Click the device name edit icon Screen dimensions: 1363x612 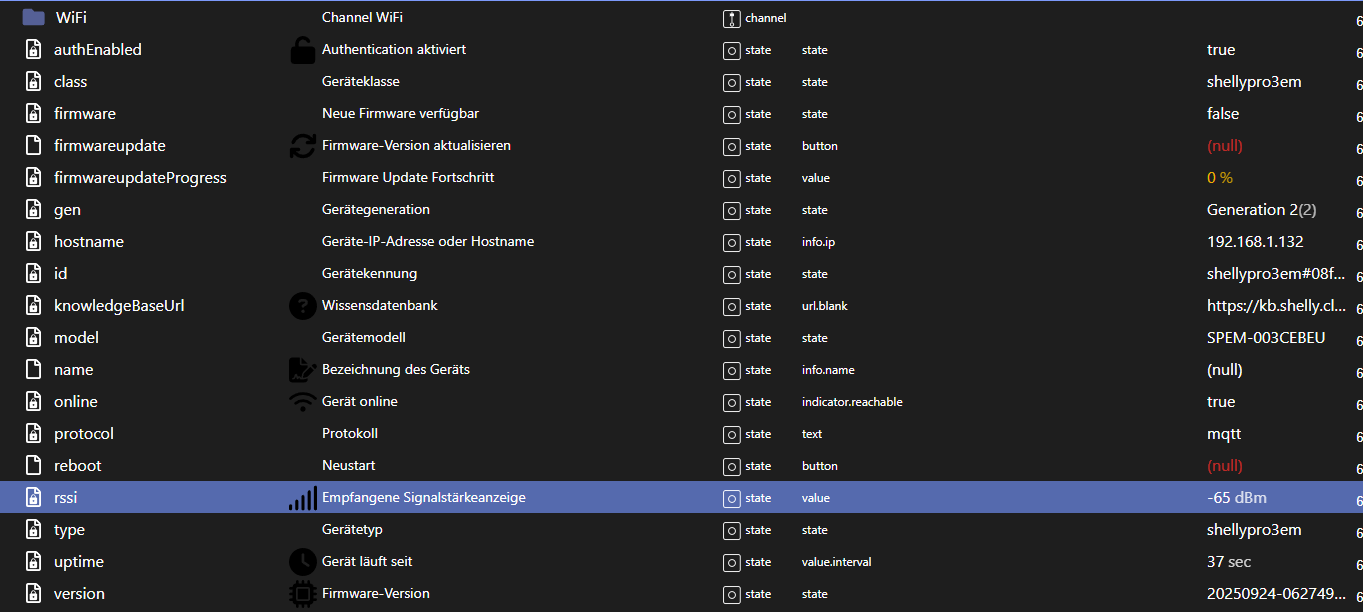pyautogui.click(x=302, y=370)
